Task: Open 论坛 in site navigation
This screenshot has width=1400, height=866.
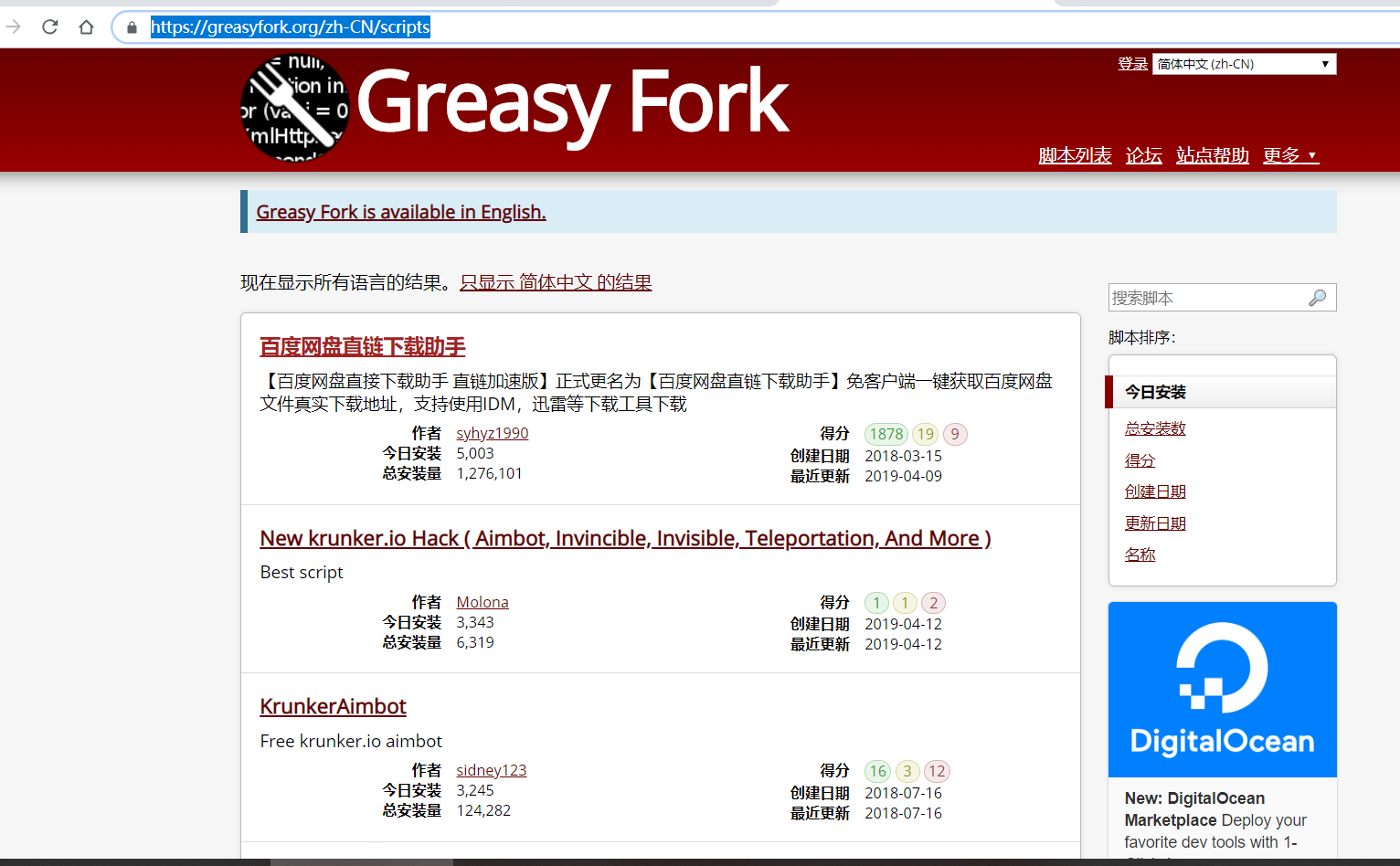Action: (x=1143, y=155)
